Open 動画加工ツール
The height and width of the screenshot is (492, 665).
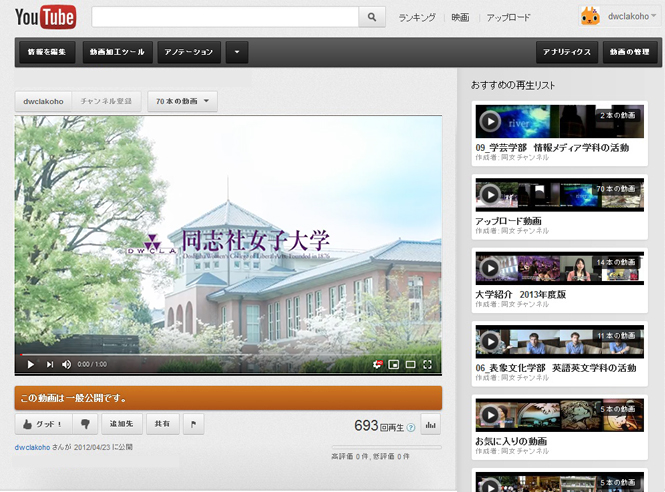coord(117,52)
